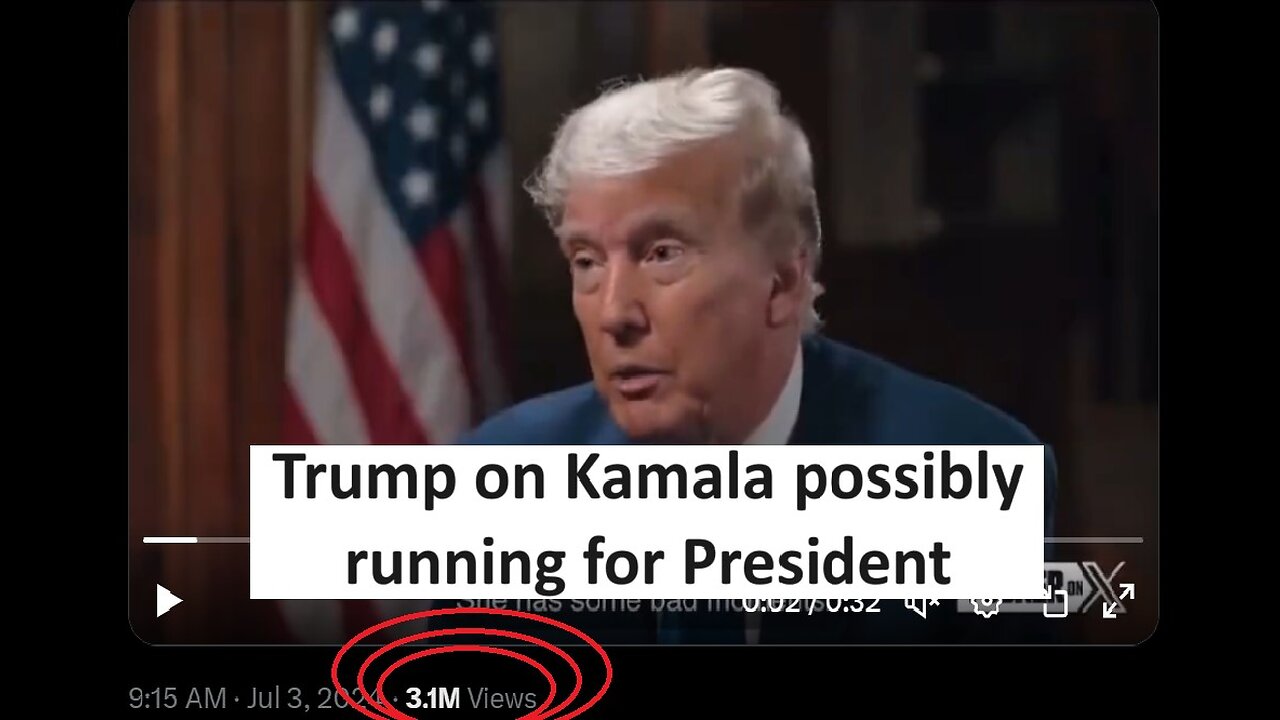This screenshot has width=1280, height=720.
Task: Click the 3.1M Views count
Action: tap(471, 698)
